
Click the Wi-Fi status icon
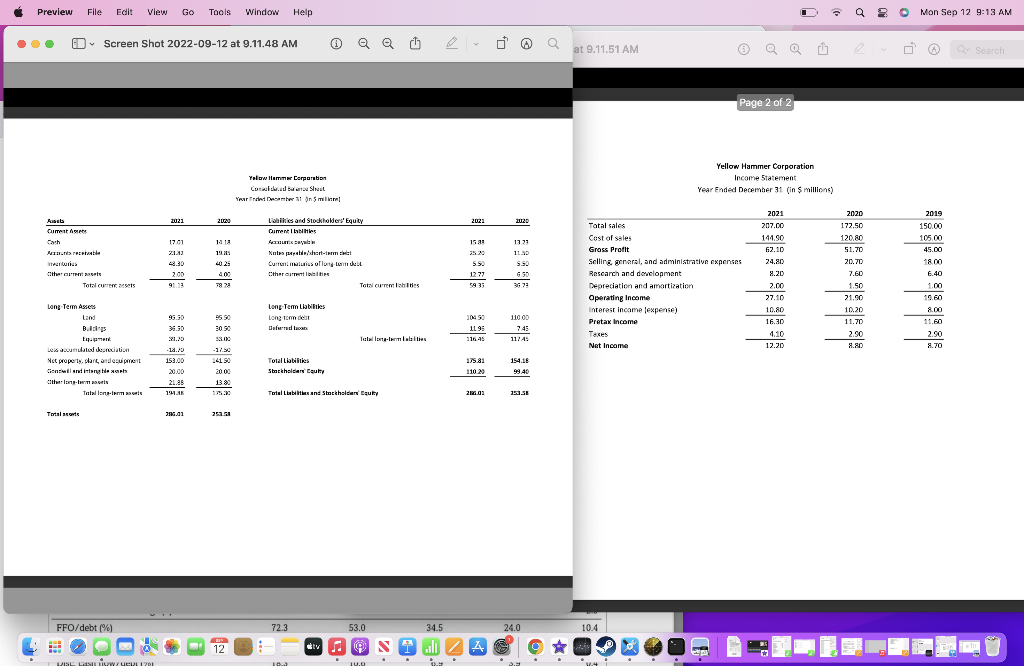point(837,12)
